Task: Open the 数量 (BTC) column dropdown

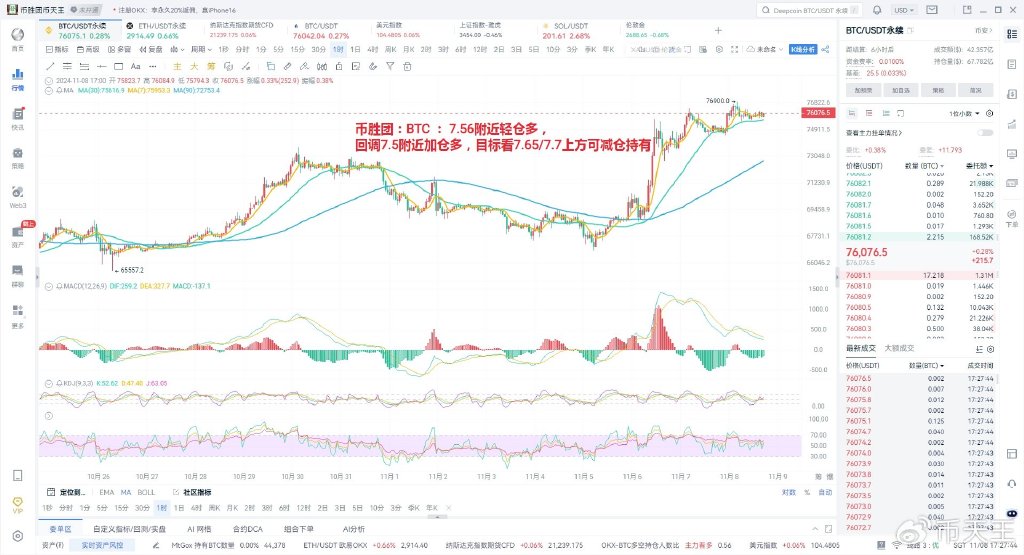Action: point(924,166)
